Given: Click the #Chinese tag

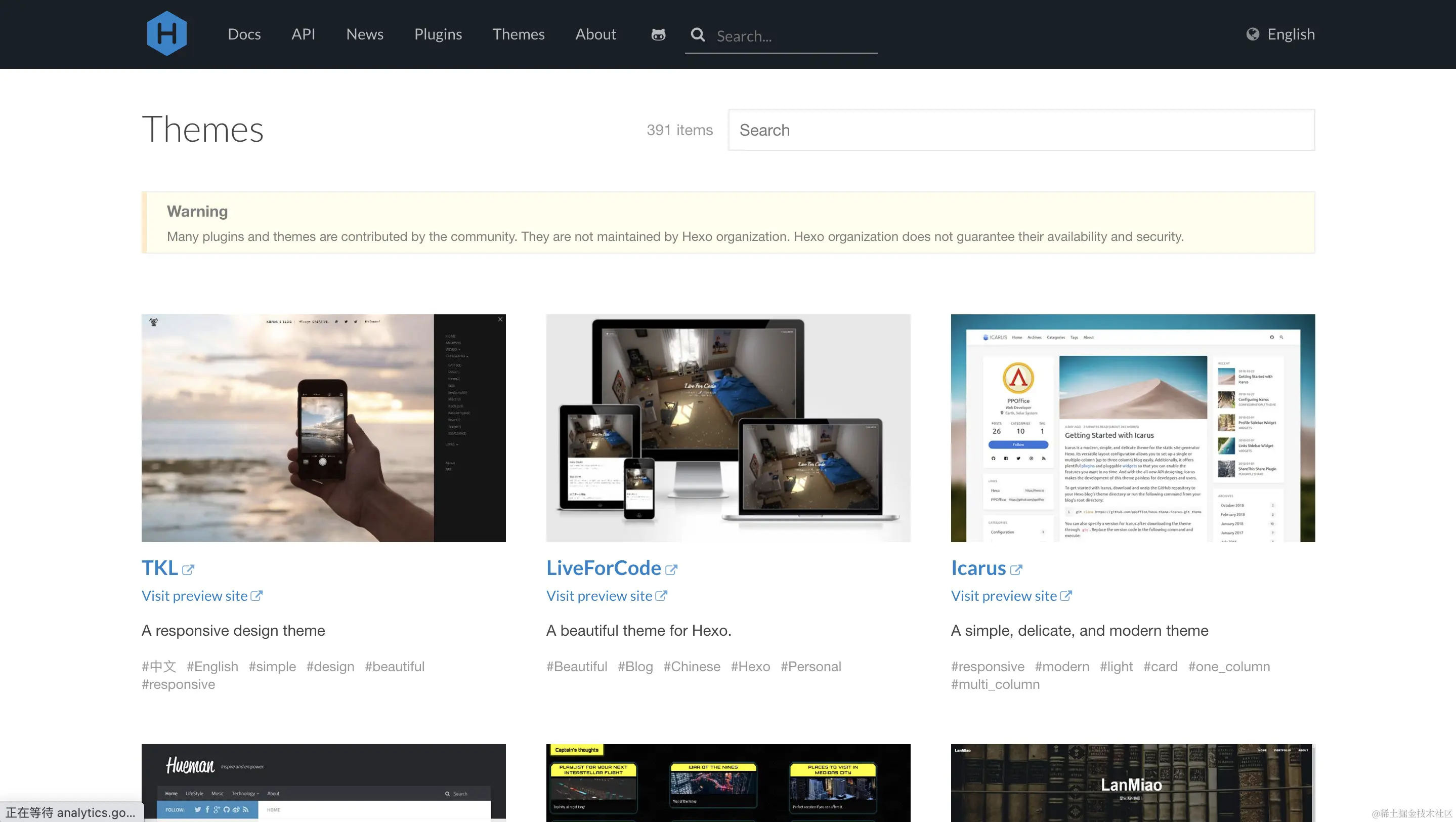Looking at the screenshot, I should tap(692, 667).
